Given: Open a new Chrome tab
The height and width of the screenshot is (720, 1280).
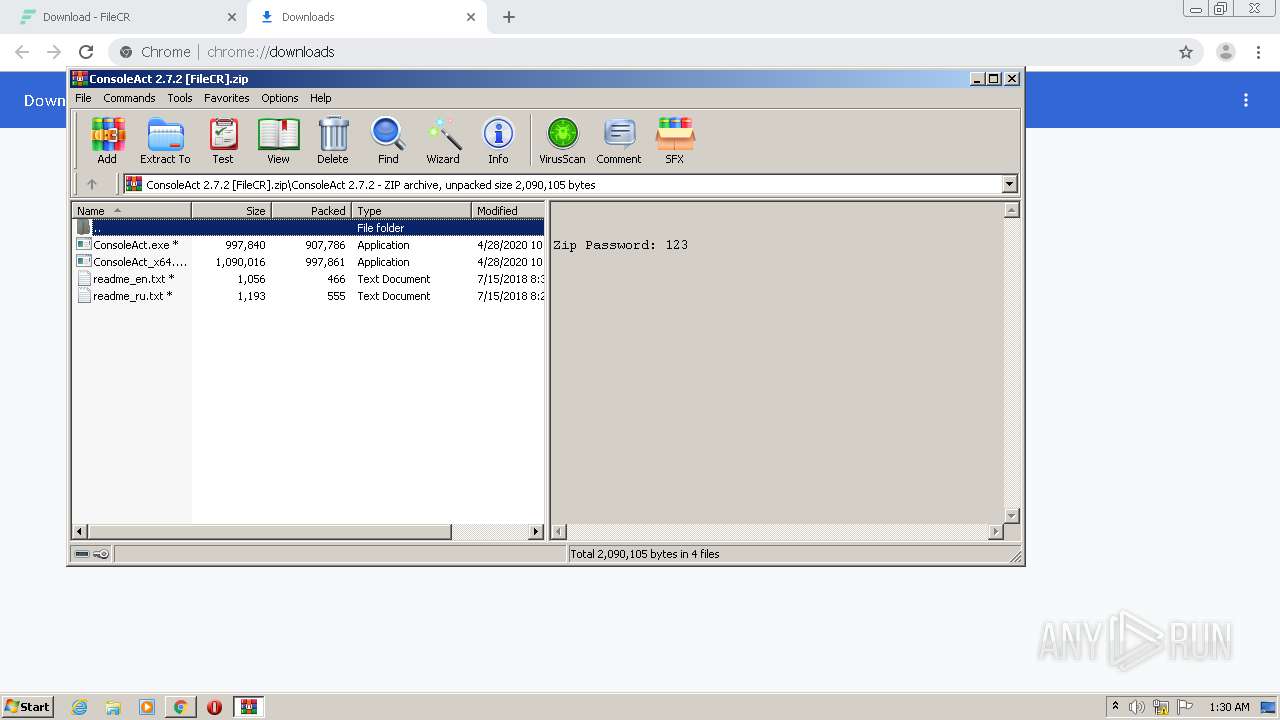Looking at the screenshot, I should click(509, 17).
